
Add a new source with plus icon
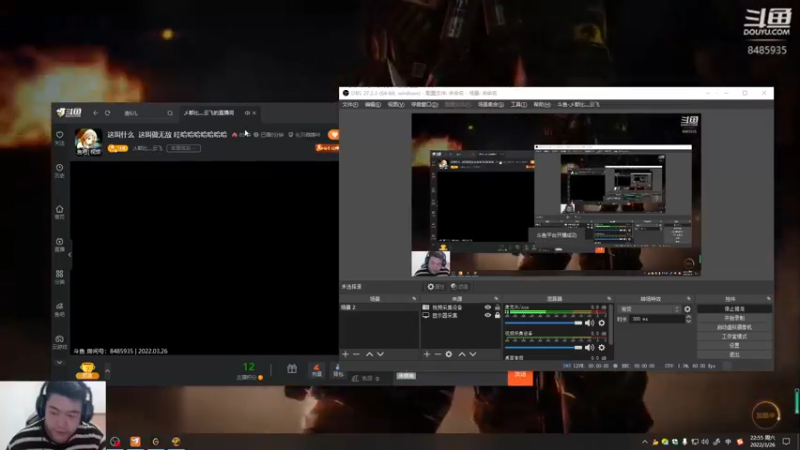(x=427, y=354)
